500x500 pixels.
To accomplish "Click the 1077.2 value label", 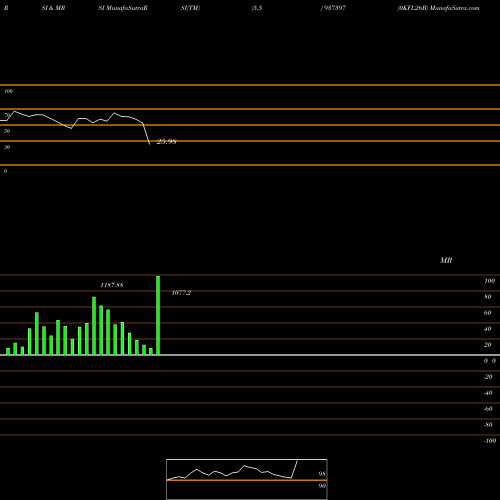I will (181, 293).
